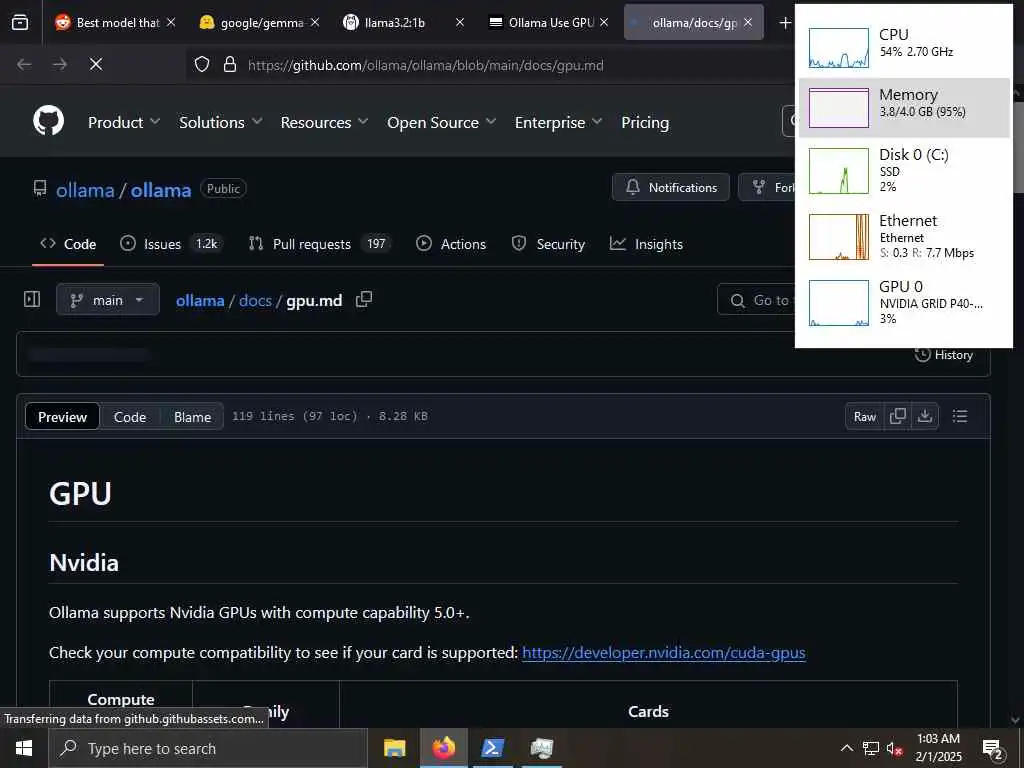
Task: Open the Insights tab
Action: [x=647, y=244]
